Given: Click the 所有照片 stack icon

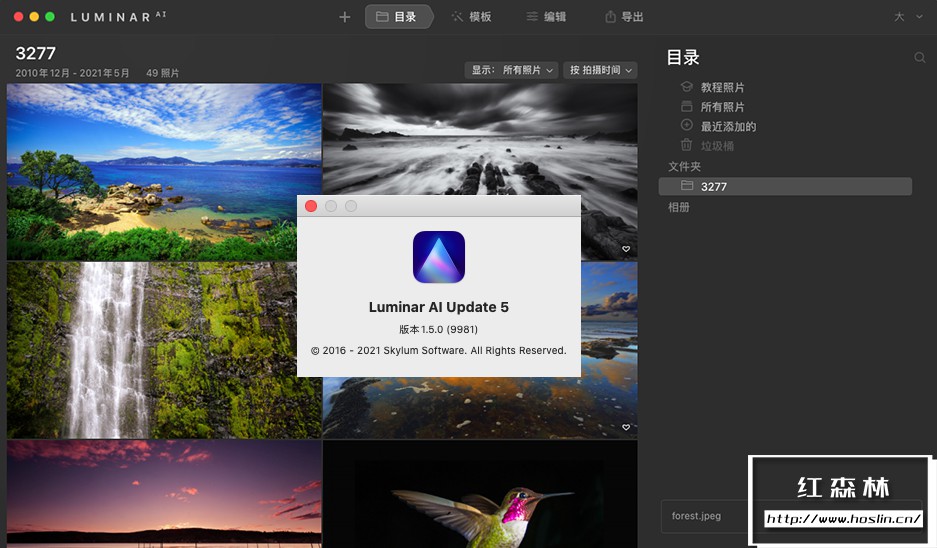Looking at the screenshot, I should [x=687, y=106].
